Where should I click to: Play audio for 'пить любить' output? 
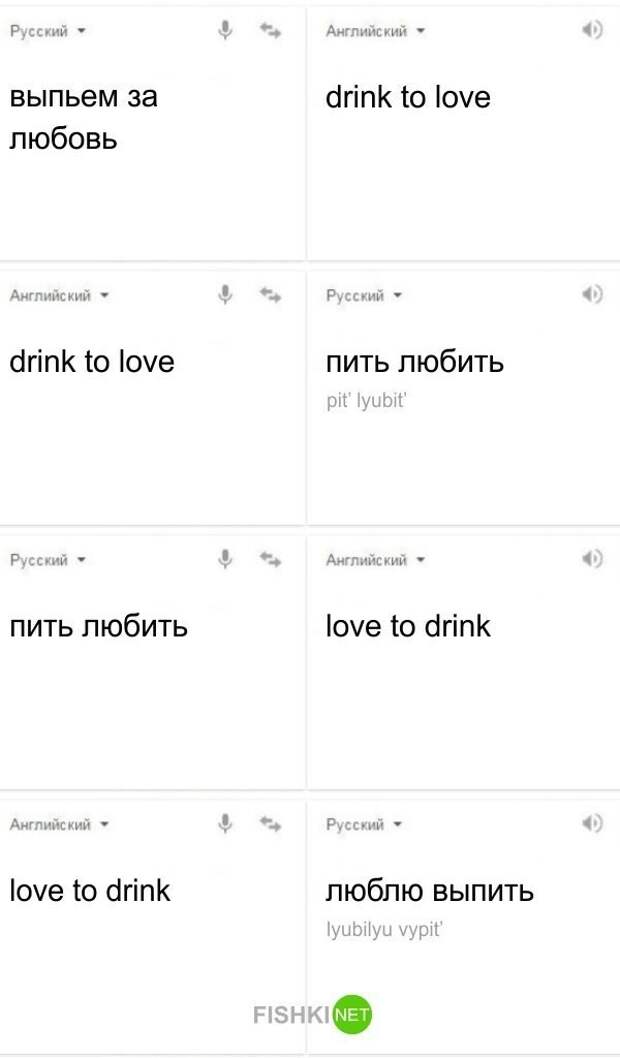[x=592, y=295]
